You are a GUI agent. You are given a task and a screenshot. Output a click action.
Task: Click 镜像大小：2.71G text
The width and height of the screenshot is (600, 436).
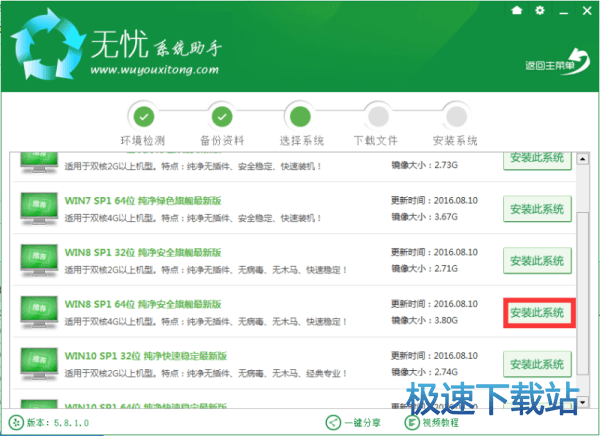click(424, 268)
